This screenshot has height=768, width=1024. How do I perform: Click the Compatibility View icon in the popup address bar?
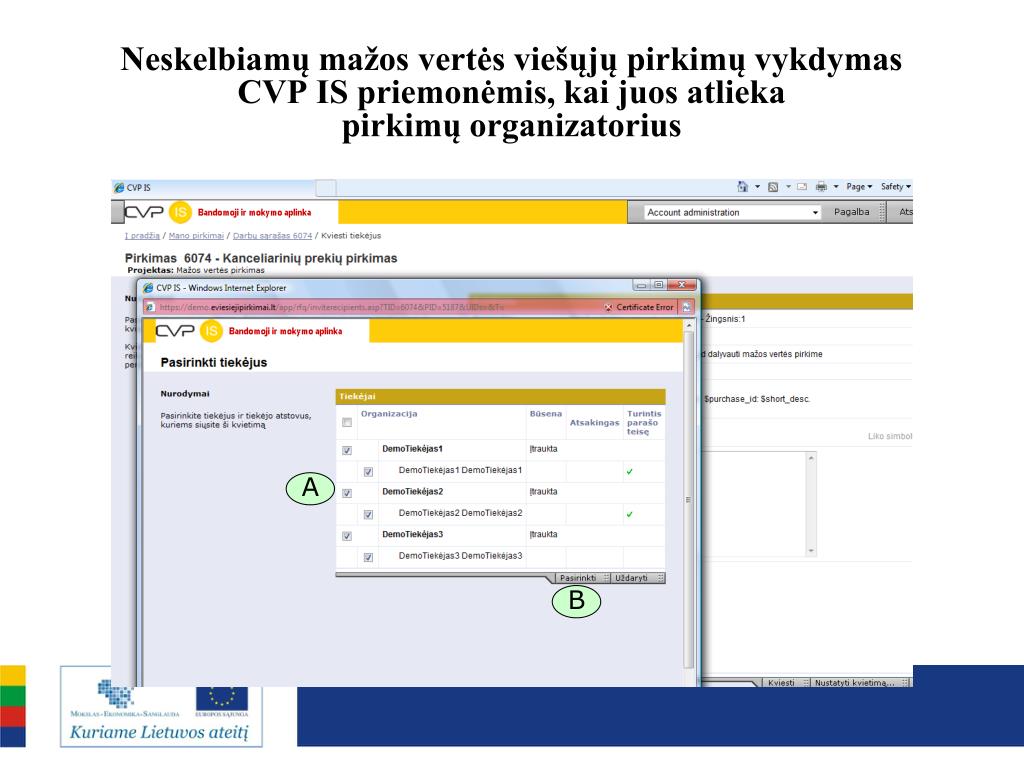pyautogui.click(x=687, y=307)
